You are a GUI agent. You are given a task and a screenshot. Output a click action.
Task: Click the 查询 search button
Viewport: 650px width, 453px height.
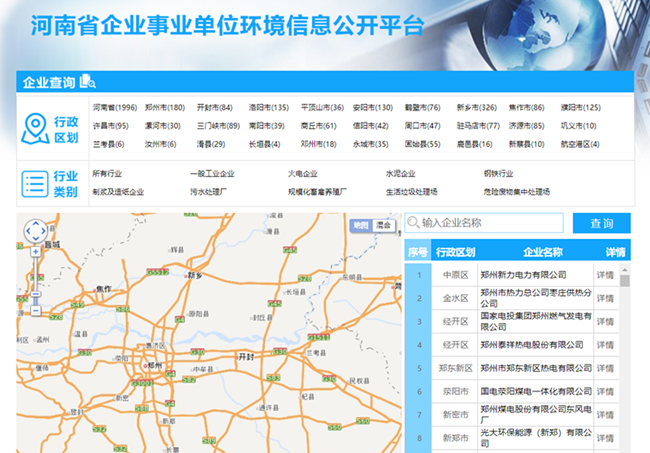tap(601, 223)
